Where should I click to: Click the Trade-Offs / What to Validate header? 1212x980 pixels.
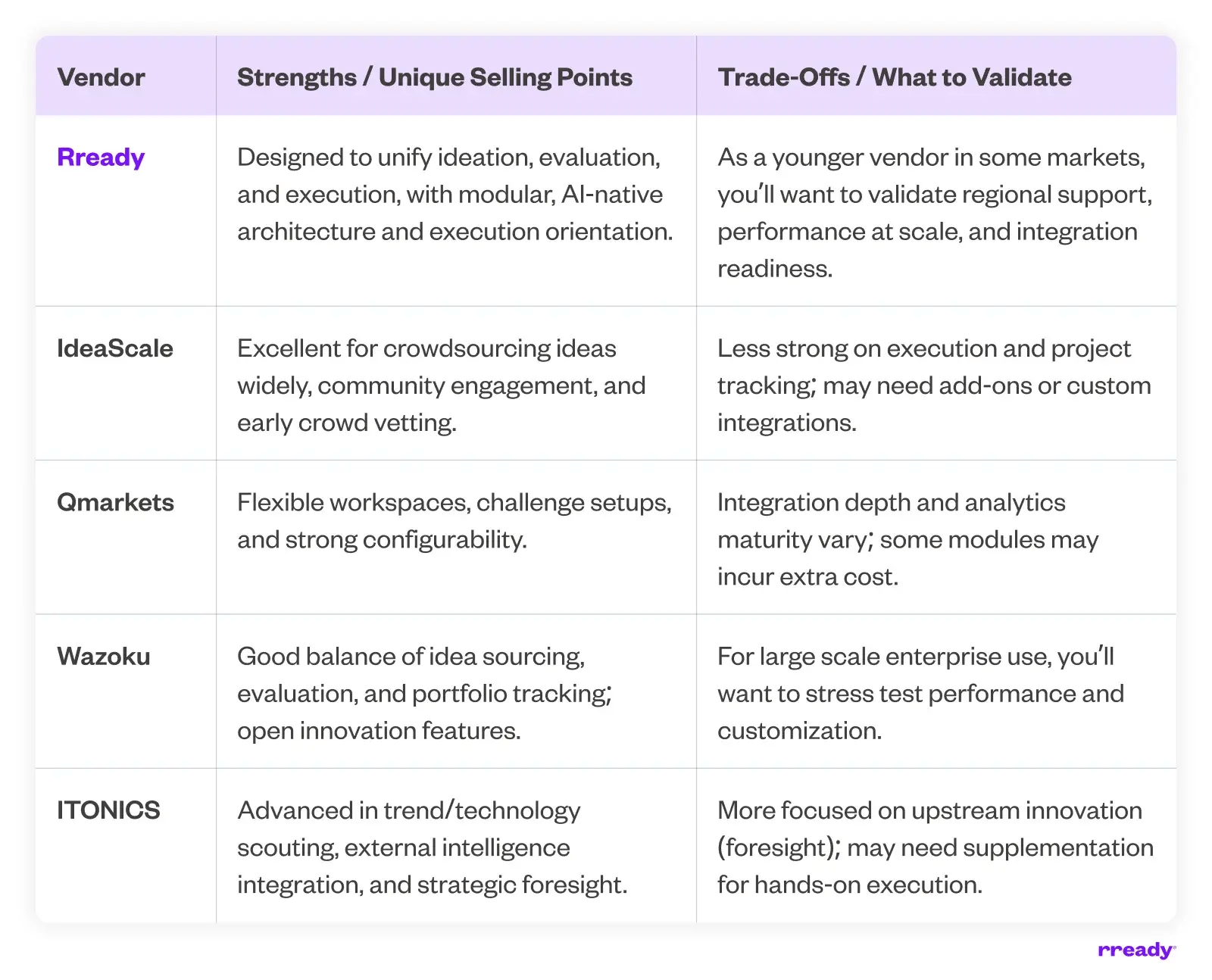coord(895,77)
